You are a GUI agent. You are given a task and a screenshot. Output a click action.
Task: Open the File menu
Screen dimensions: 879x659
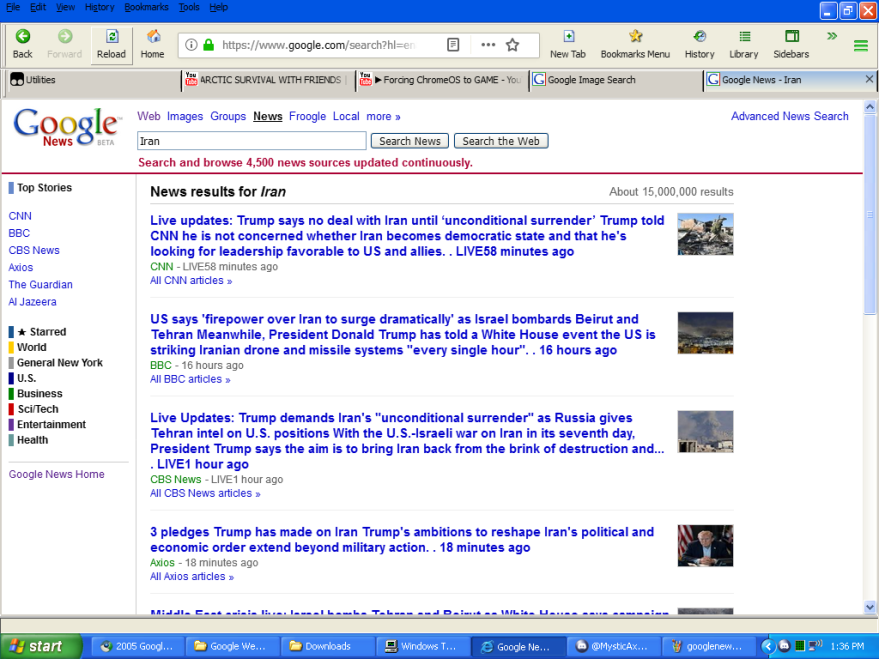pos(12,7)
